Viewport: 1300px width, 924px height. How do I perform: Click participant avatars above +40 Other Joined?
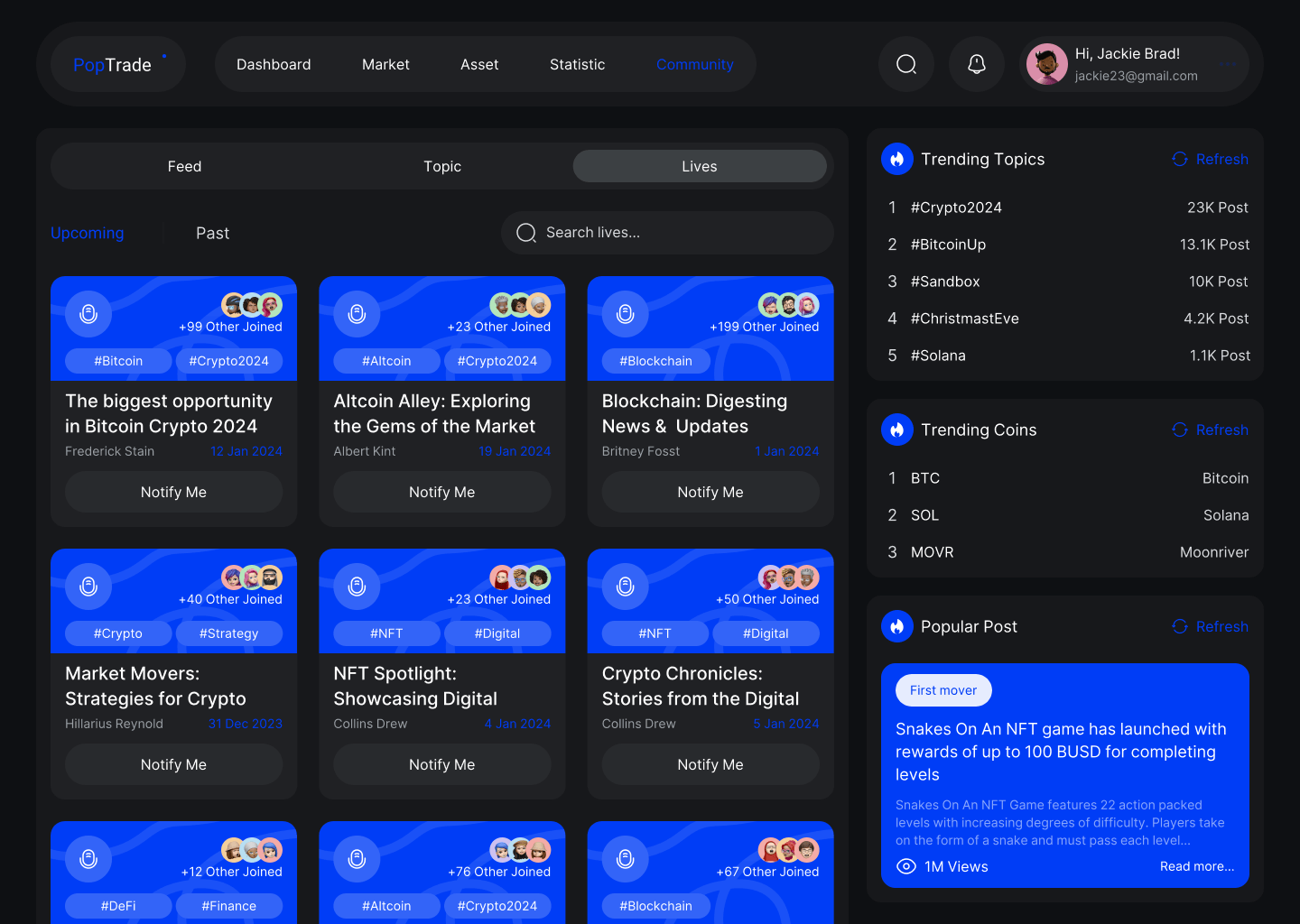tap(252, 577)
